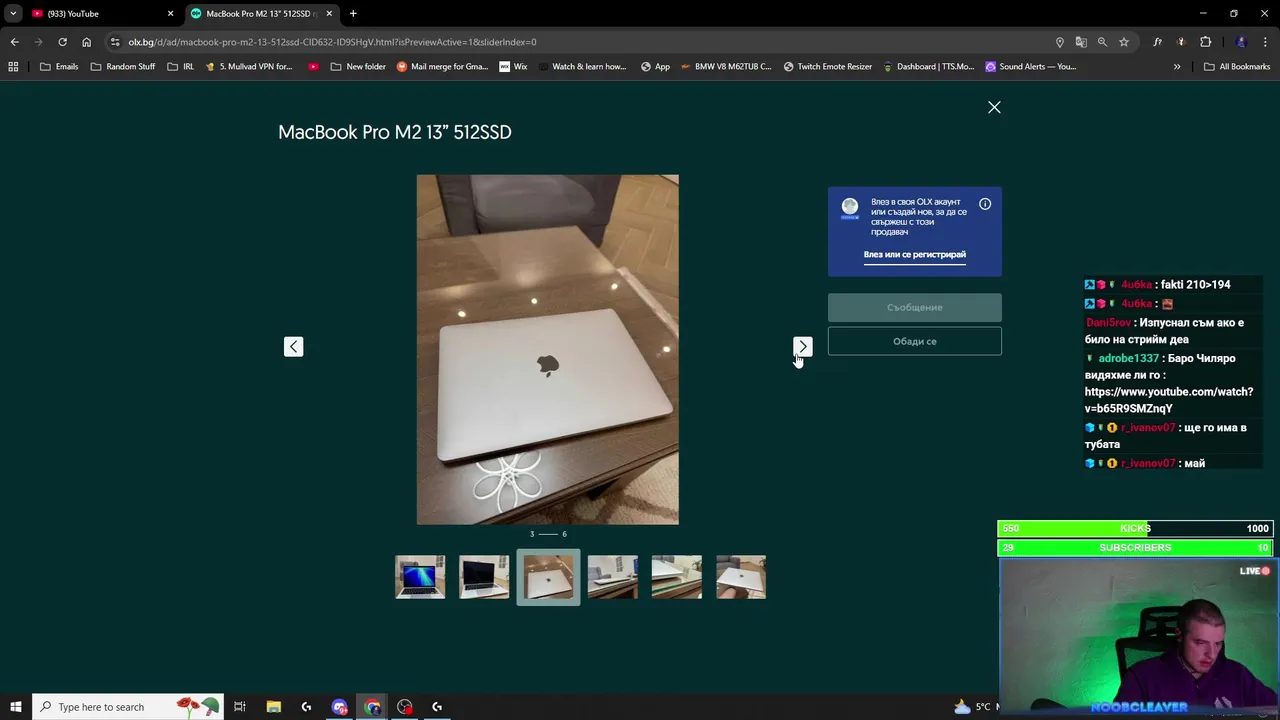Open the apps grid in bookmarks bar
The height and width of the screenshot is (720, 1280).
tap(13, 67)
